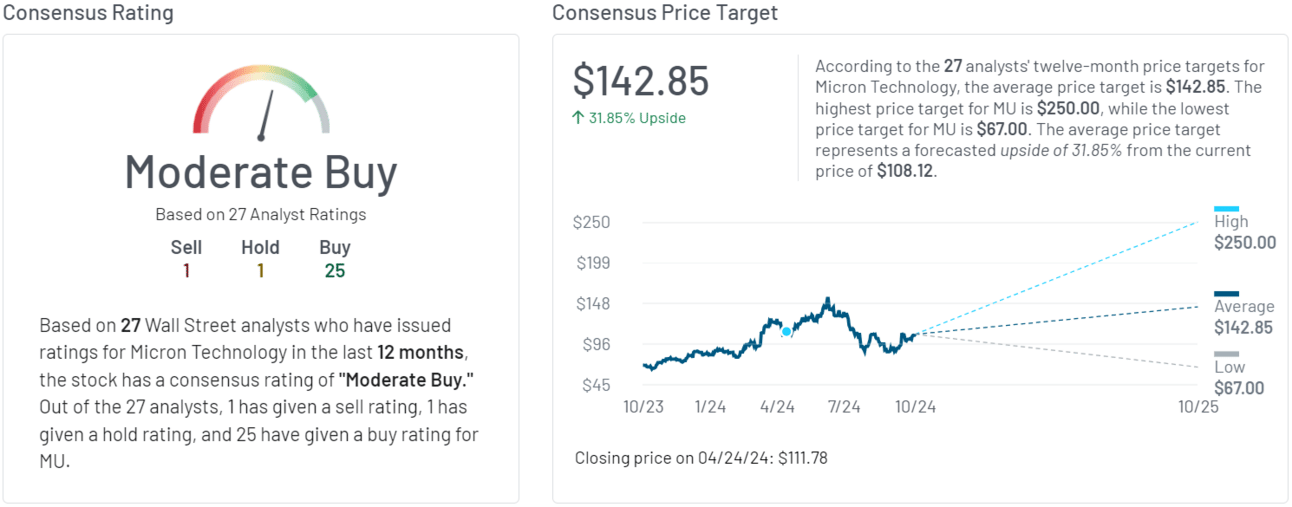The image size is (1292, 507).
Task: Click the green upside arrow icon
Action: click(577, 118)
